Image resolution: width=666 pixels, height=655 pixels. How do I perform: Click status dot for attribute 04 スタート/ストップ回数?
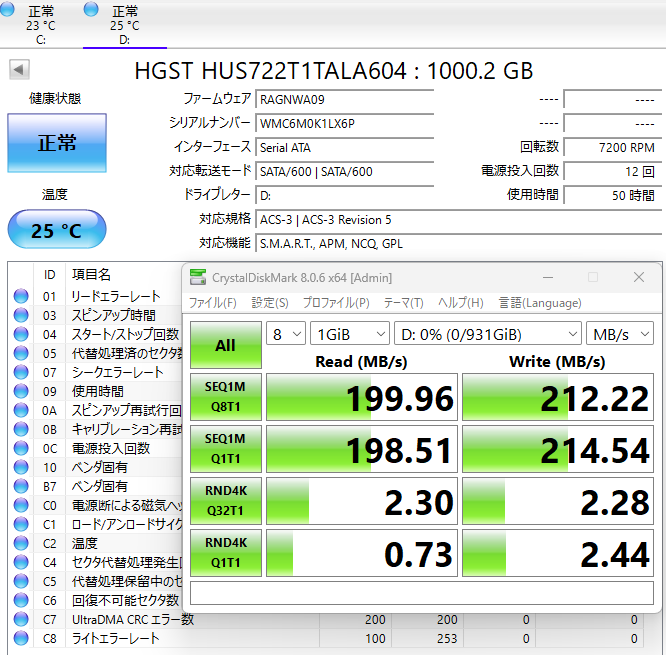point(21,334)
